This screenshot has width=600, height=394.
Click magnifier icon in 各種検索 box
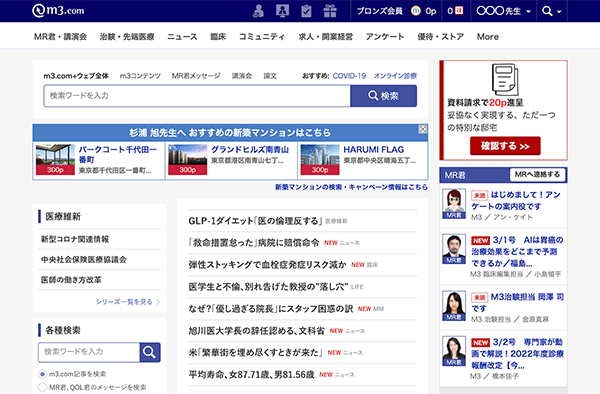150,352
